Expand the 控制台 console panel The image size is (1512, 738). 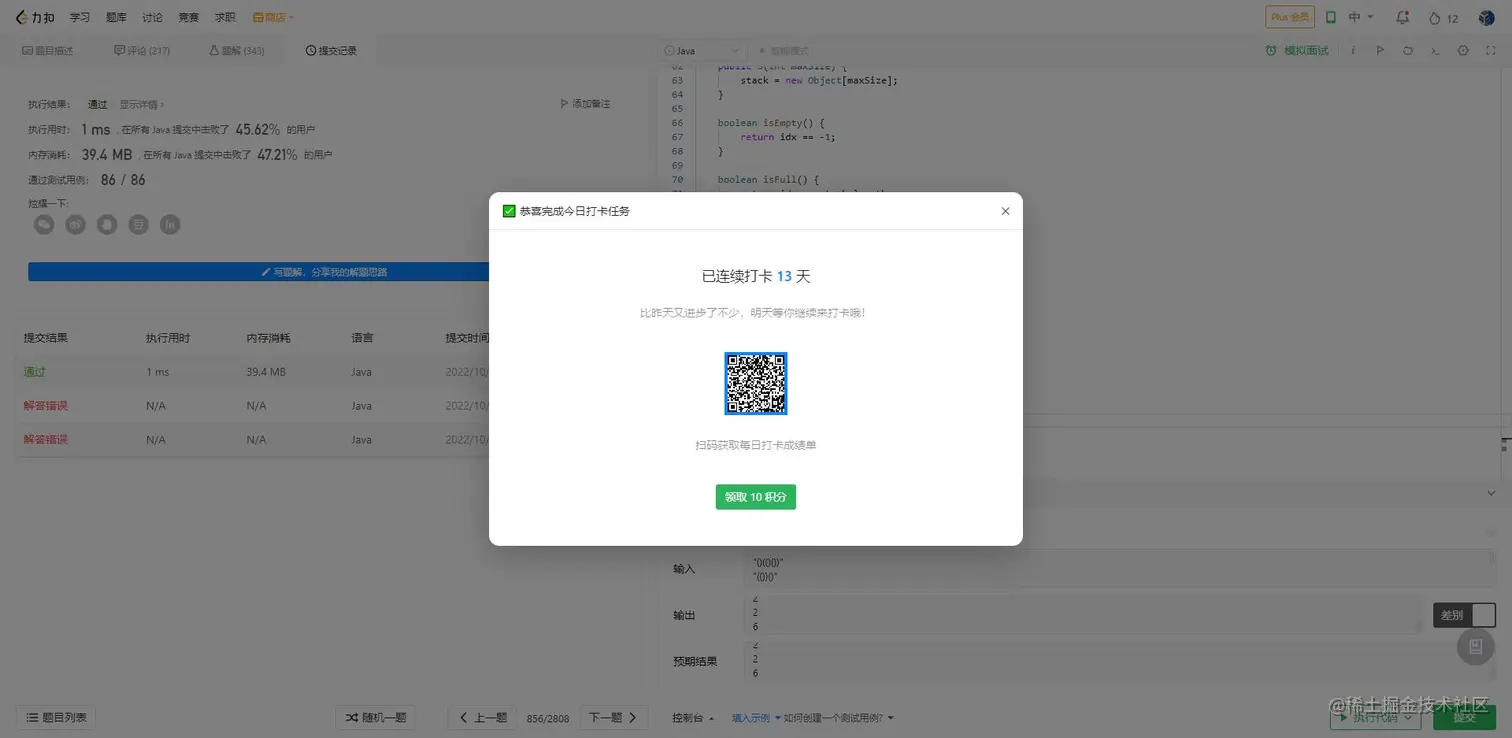693,718
